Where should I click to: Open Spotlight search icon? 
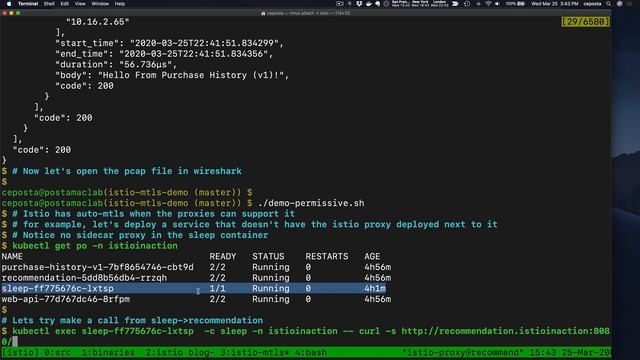609,4
